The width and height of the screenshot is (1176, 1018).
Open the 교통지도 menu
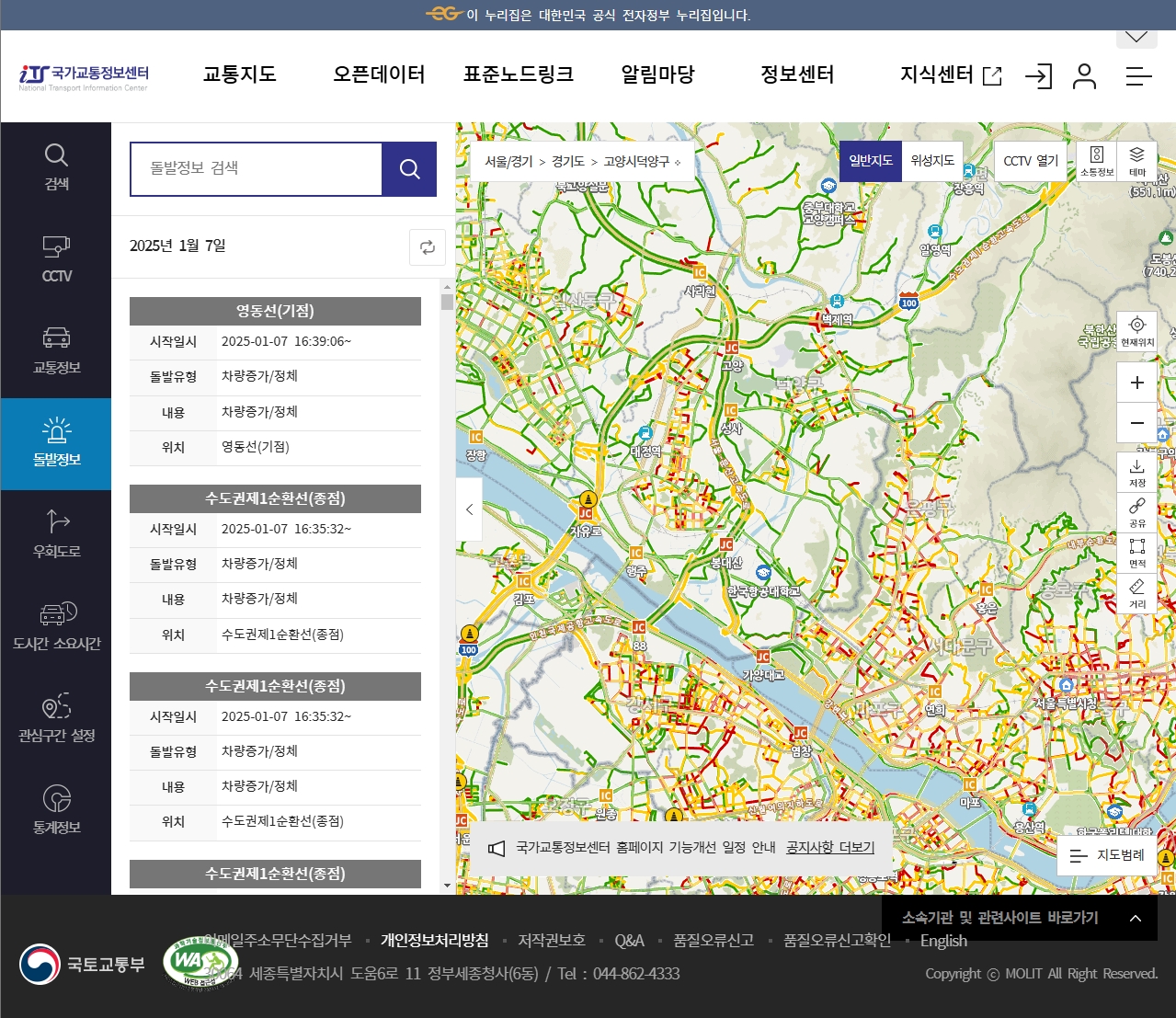pos(240,74)
